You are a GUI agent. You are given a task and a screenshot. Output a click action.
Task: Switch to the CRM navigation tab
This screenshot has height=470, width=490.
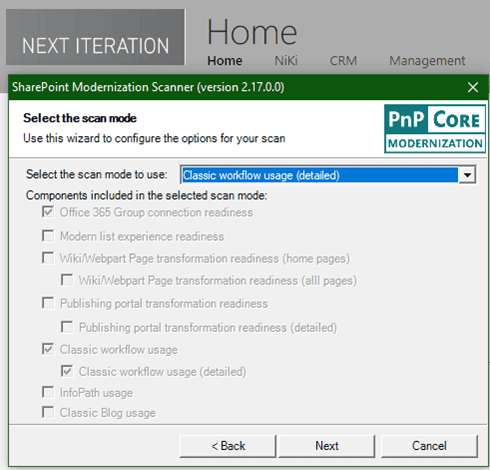click(x=343, y=61)
